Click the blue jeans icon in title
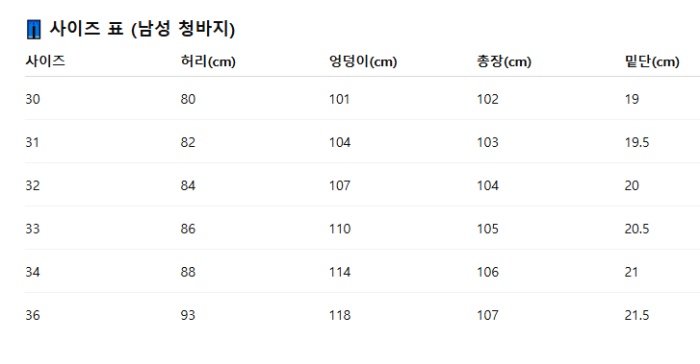The image size is (700, 364). (34, 29)
